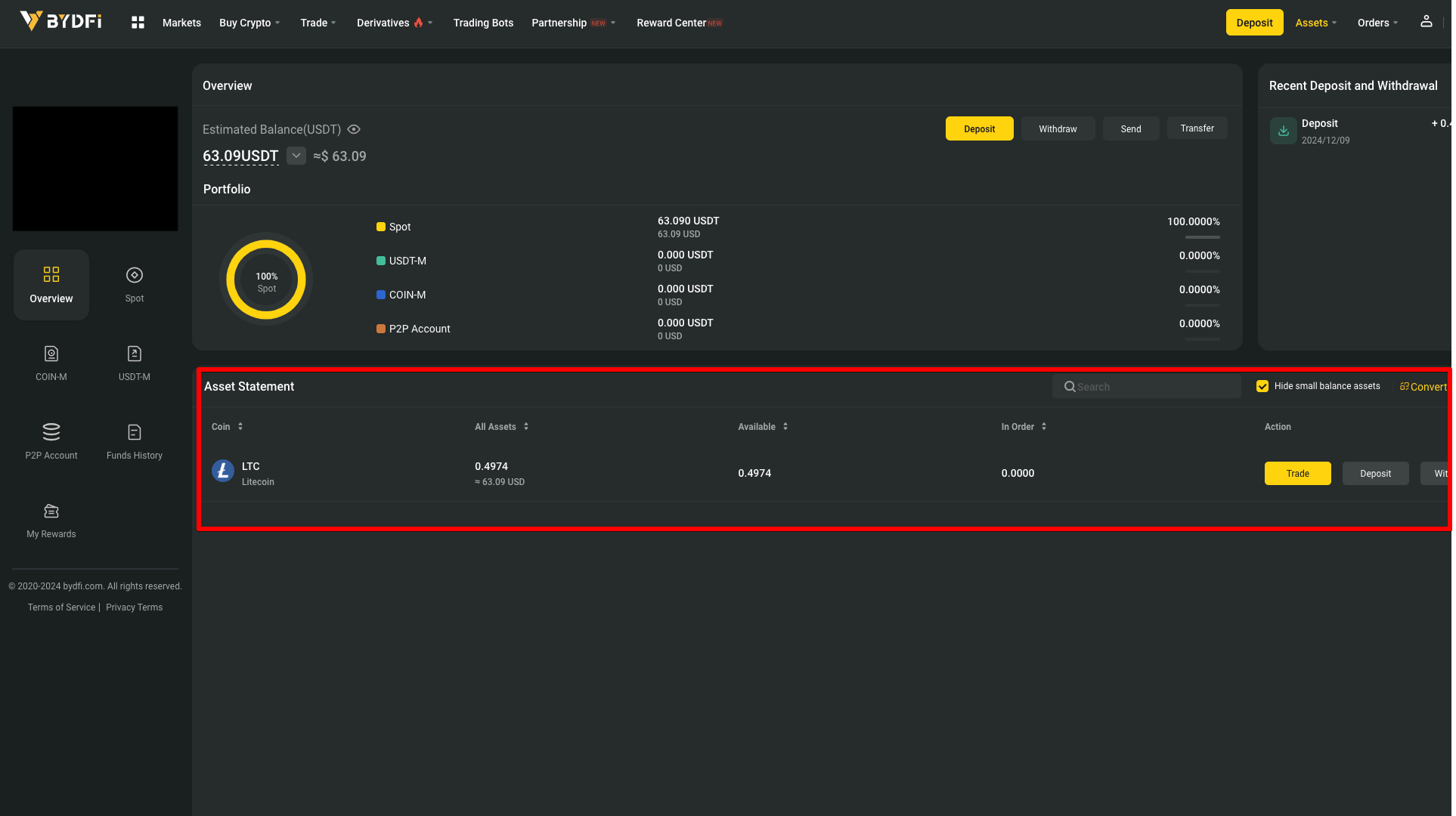Click the Recent Deposit entry dated 2024/12/09
The width and height of the screenshot is (1456, 816).
click(1359, 131)
